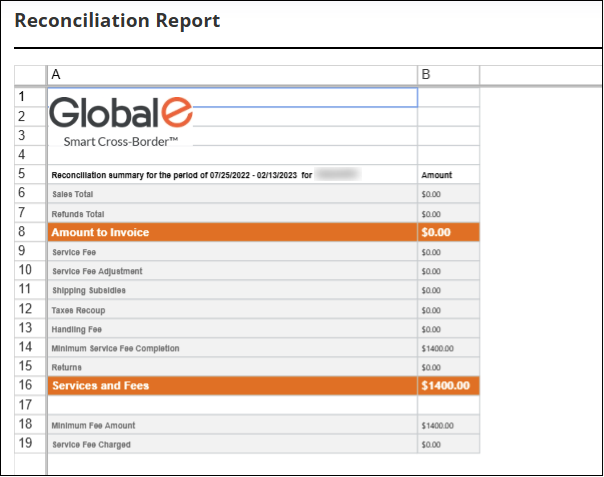The width and height of the screenshot is (604, 477).
Task: Select the orange Amount to Invoice cell
Action: [x=232, y=232]
